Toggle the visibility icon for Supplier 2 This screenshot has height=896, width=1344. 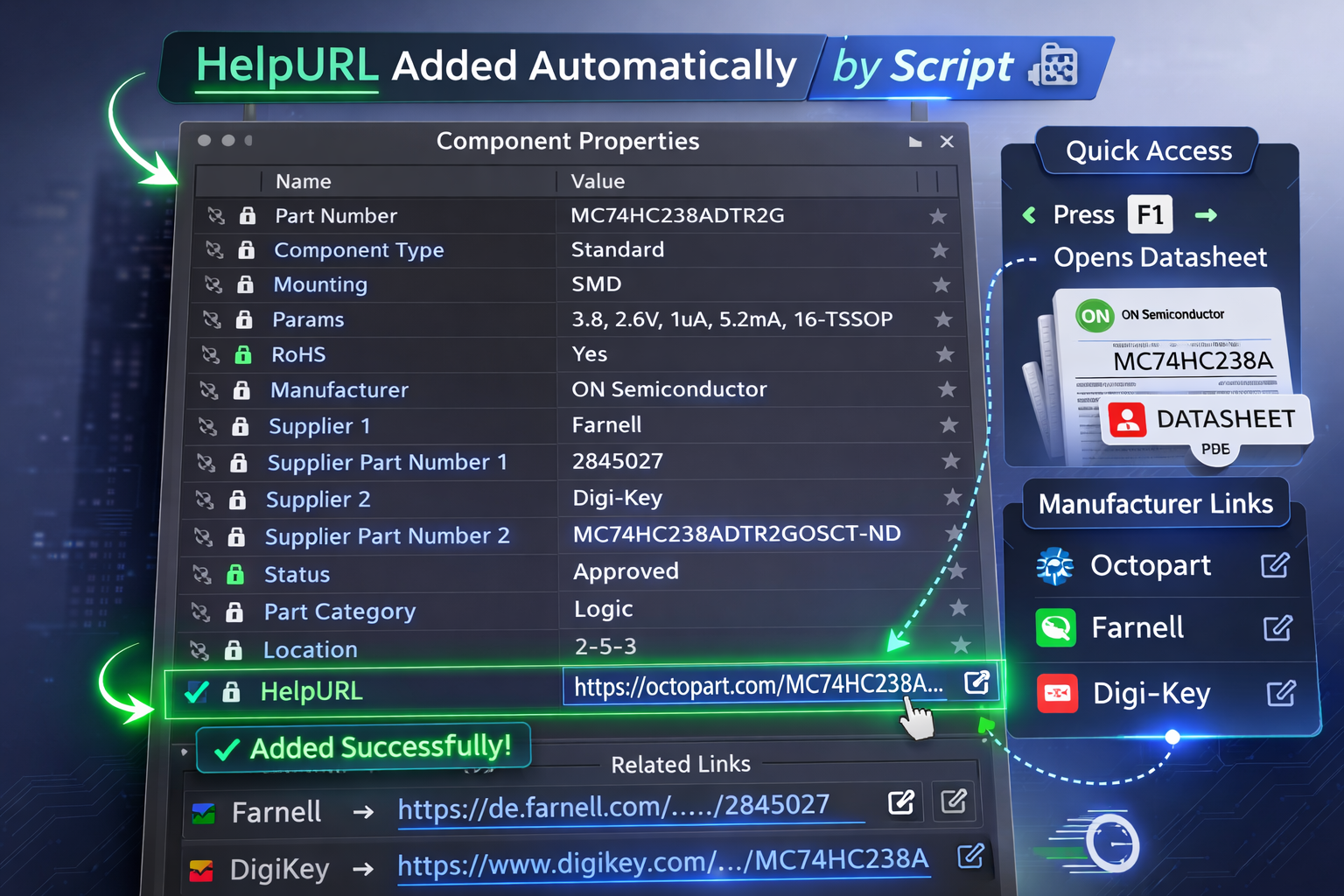[x=205, y=500]
